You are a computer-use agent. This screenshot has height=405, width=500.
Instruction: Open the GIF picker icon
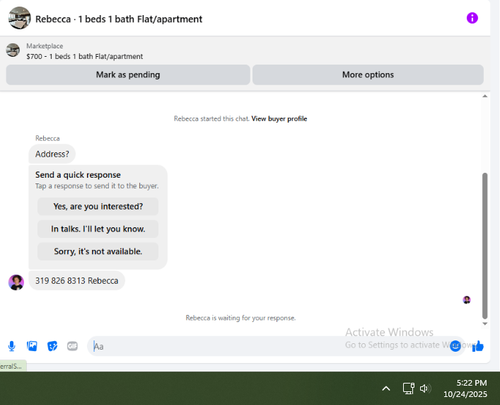click(x=72, y=346)
